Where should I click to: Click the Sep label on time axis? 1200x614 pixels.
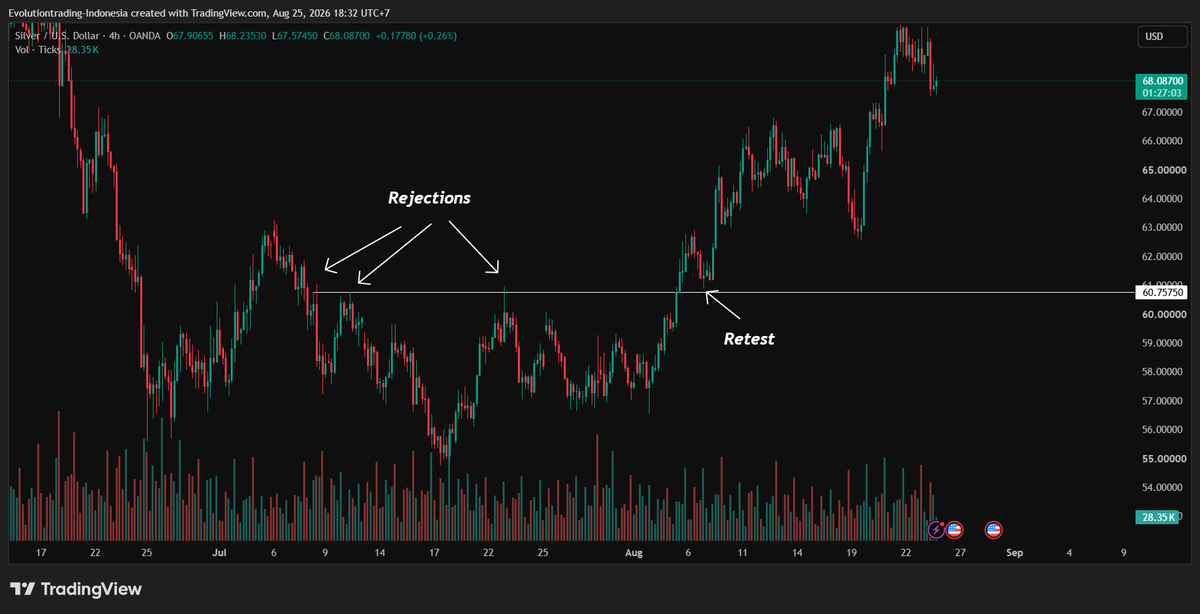click(x=1014, y=552)
